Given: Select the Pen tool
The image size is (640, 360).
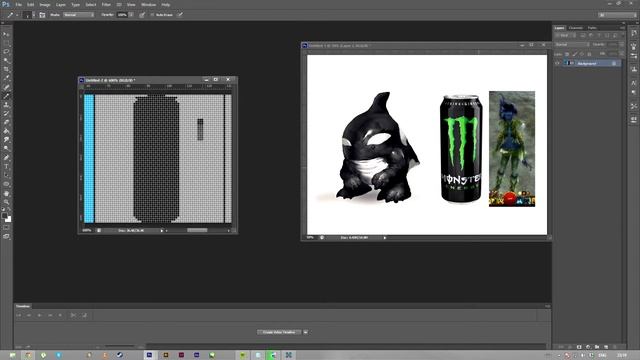Looking at the screenshot, I should pos(6,158).
